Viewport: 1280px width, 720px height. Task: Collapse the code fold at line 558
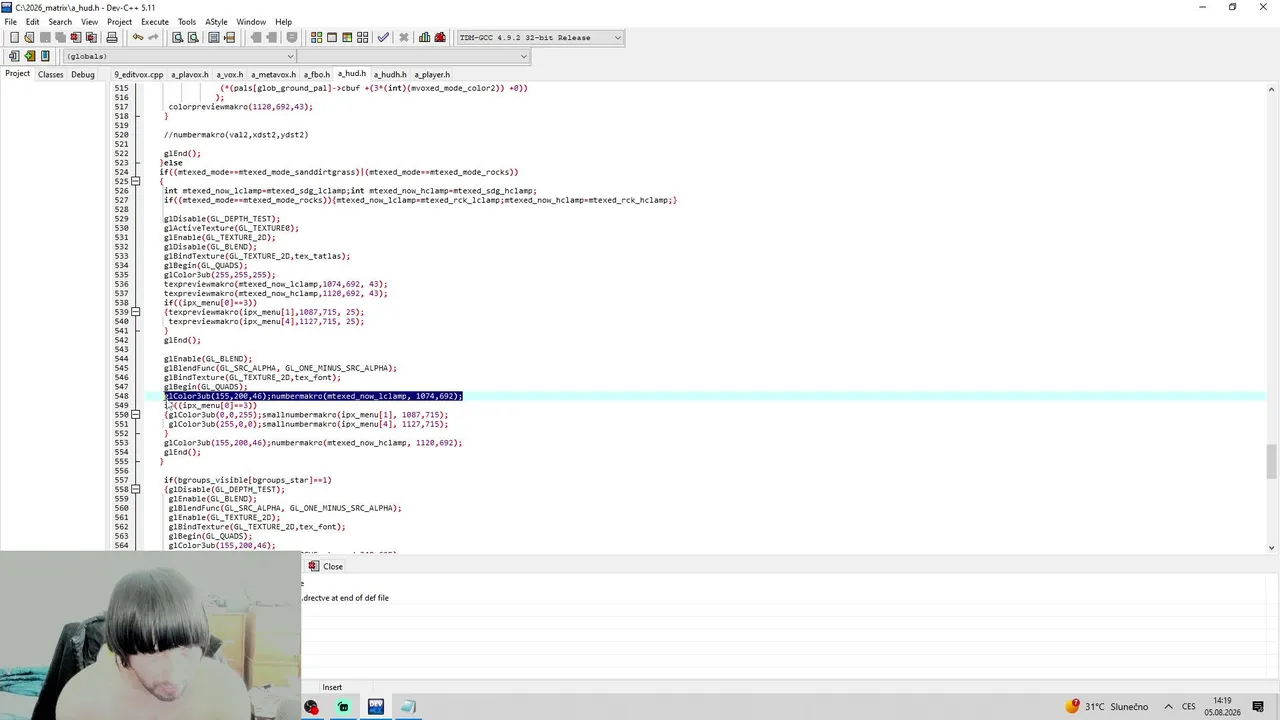(x=136, y=489)
